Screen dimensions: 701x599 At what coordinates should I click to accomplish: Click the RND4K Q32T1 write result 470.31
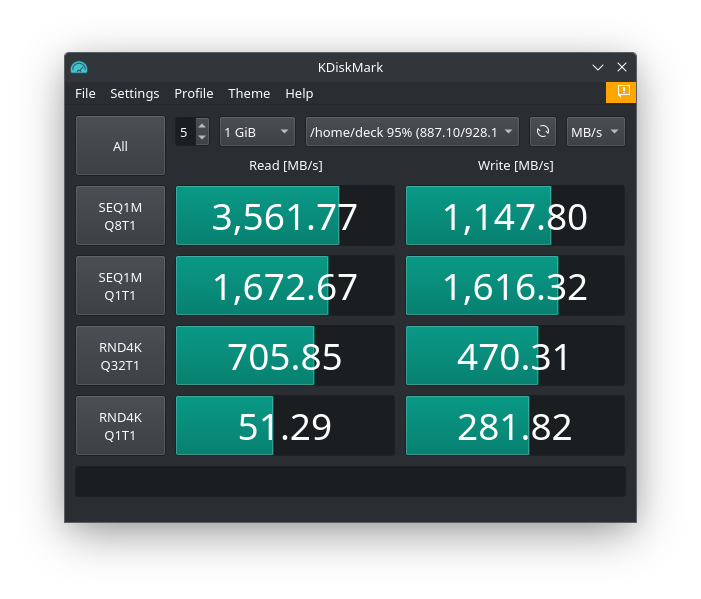click(x=515, y=355)
